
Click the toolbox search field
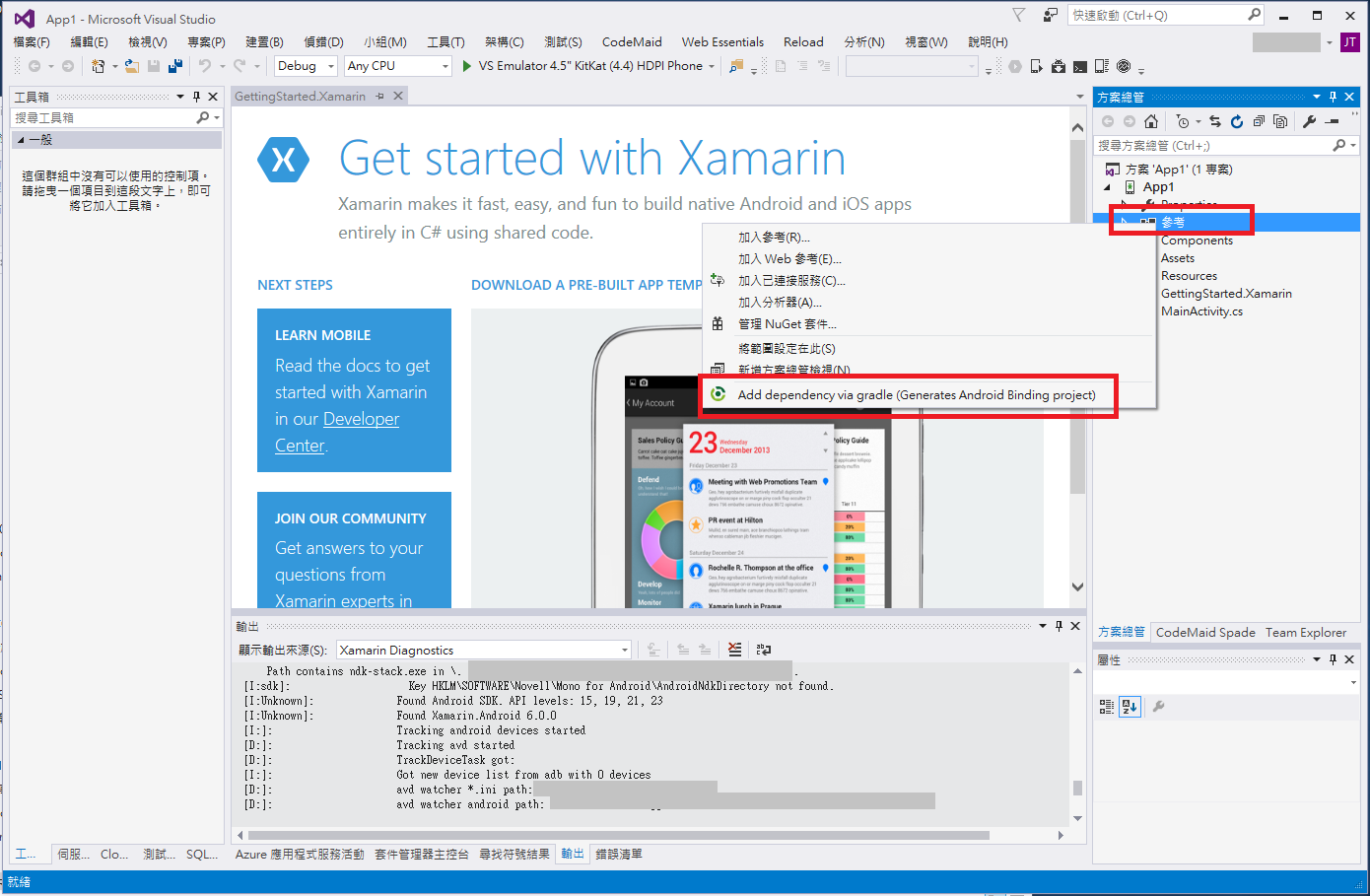pyautogui.click(x=116, y=117)
